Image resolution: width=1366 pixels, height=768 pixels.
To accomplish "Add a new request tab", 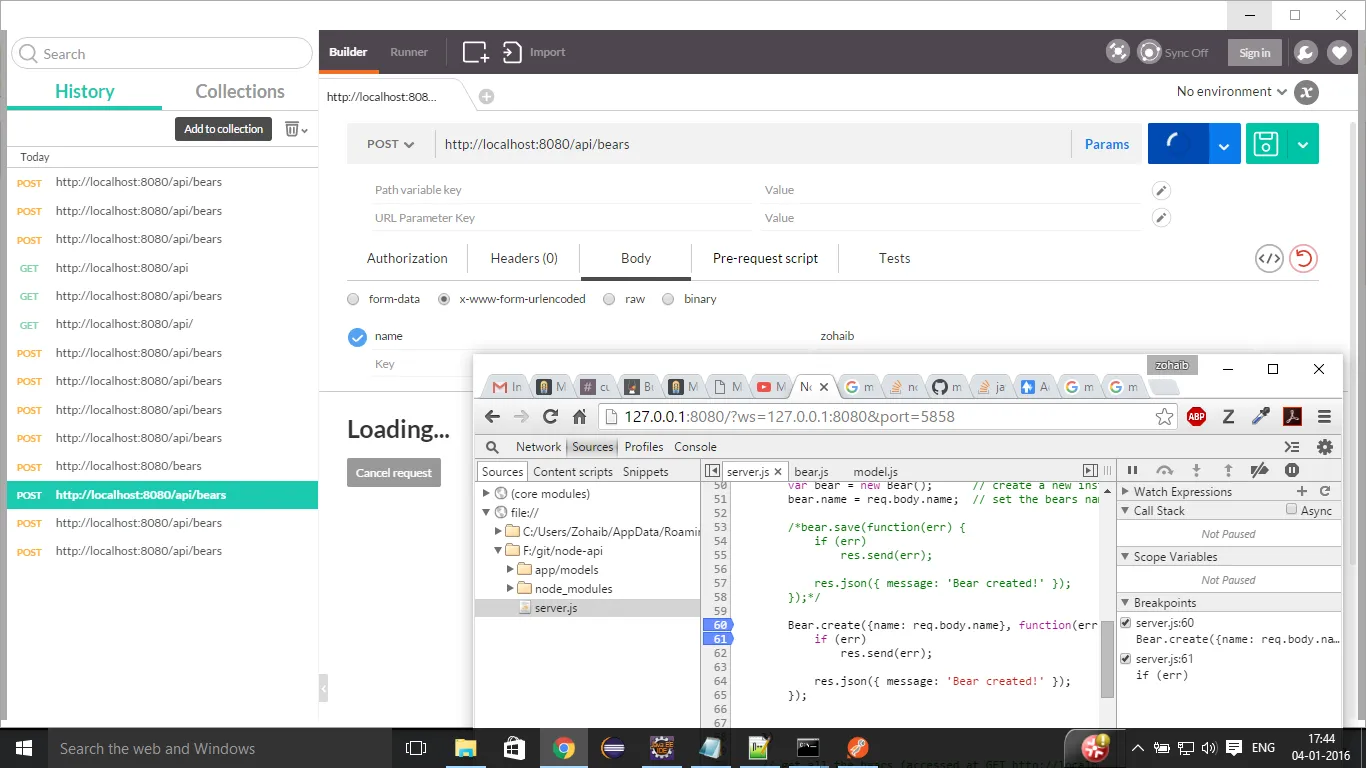I will [486, 97].
